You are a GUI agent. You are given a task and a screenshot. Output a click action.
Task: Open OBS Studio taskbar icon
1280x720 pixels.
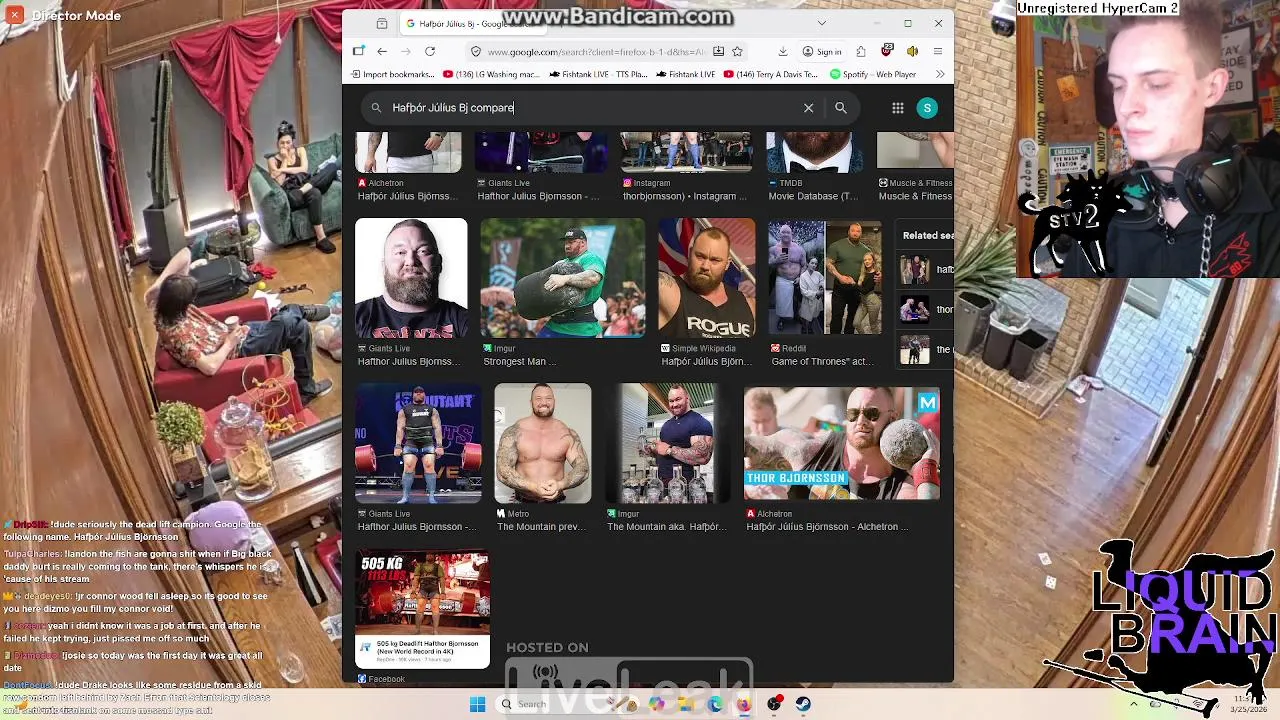(x=774, y=704)
